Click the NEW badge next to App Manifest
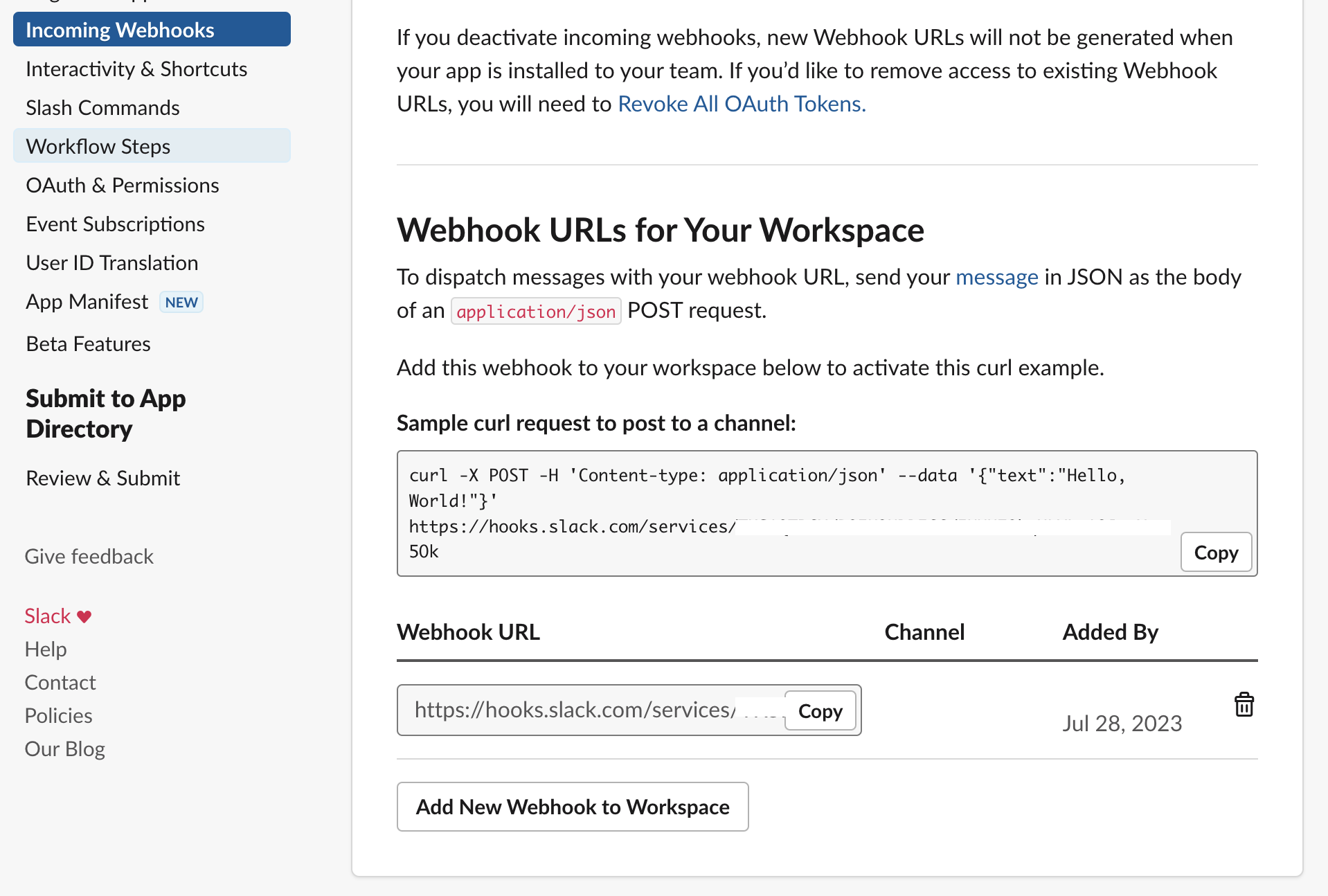 181,303
